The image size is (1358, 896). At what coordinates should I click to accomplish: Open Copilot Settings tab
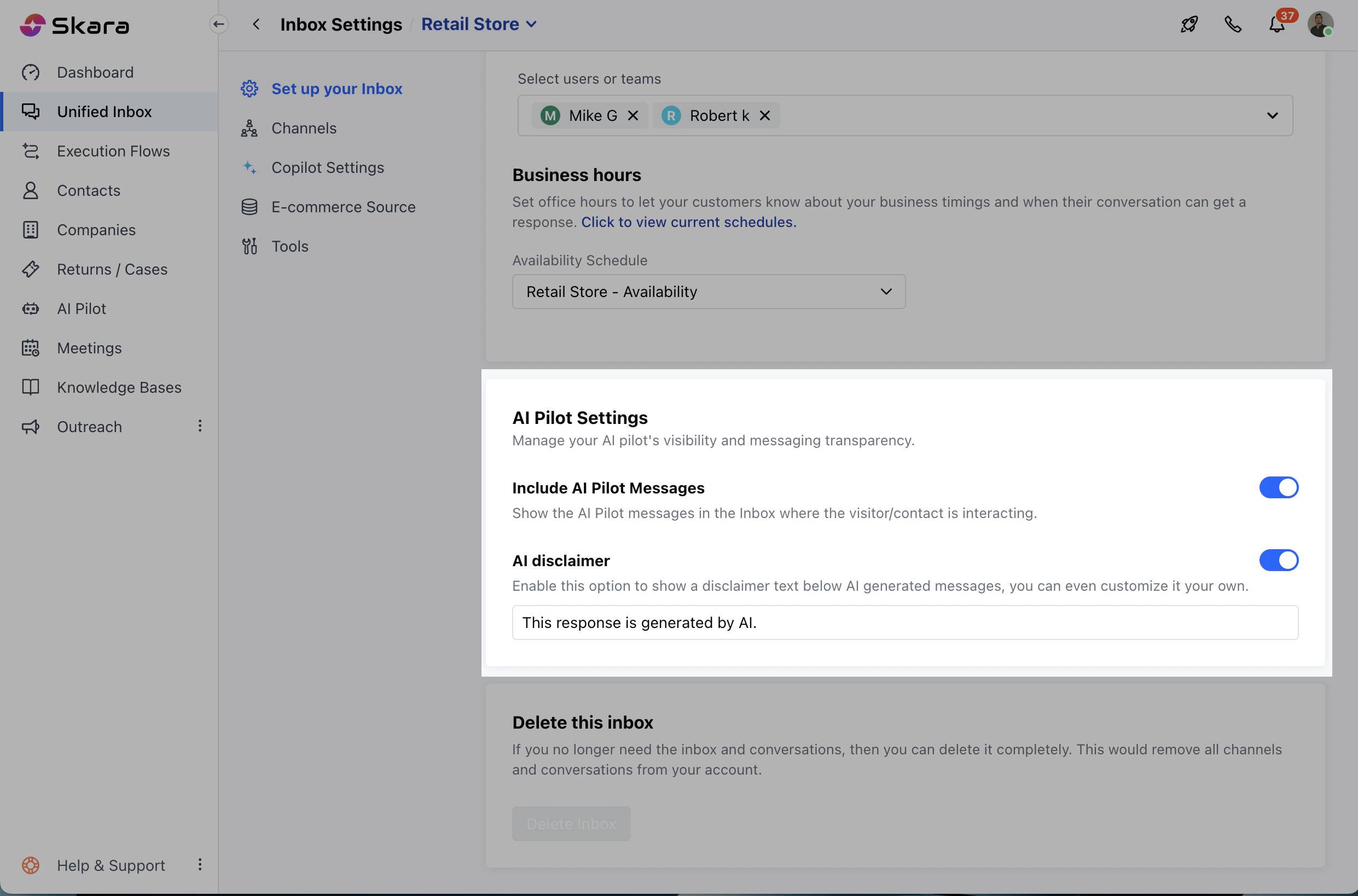[327, 167]
